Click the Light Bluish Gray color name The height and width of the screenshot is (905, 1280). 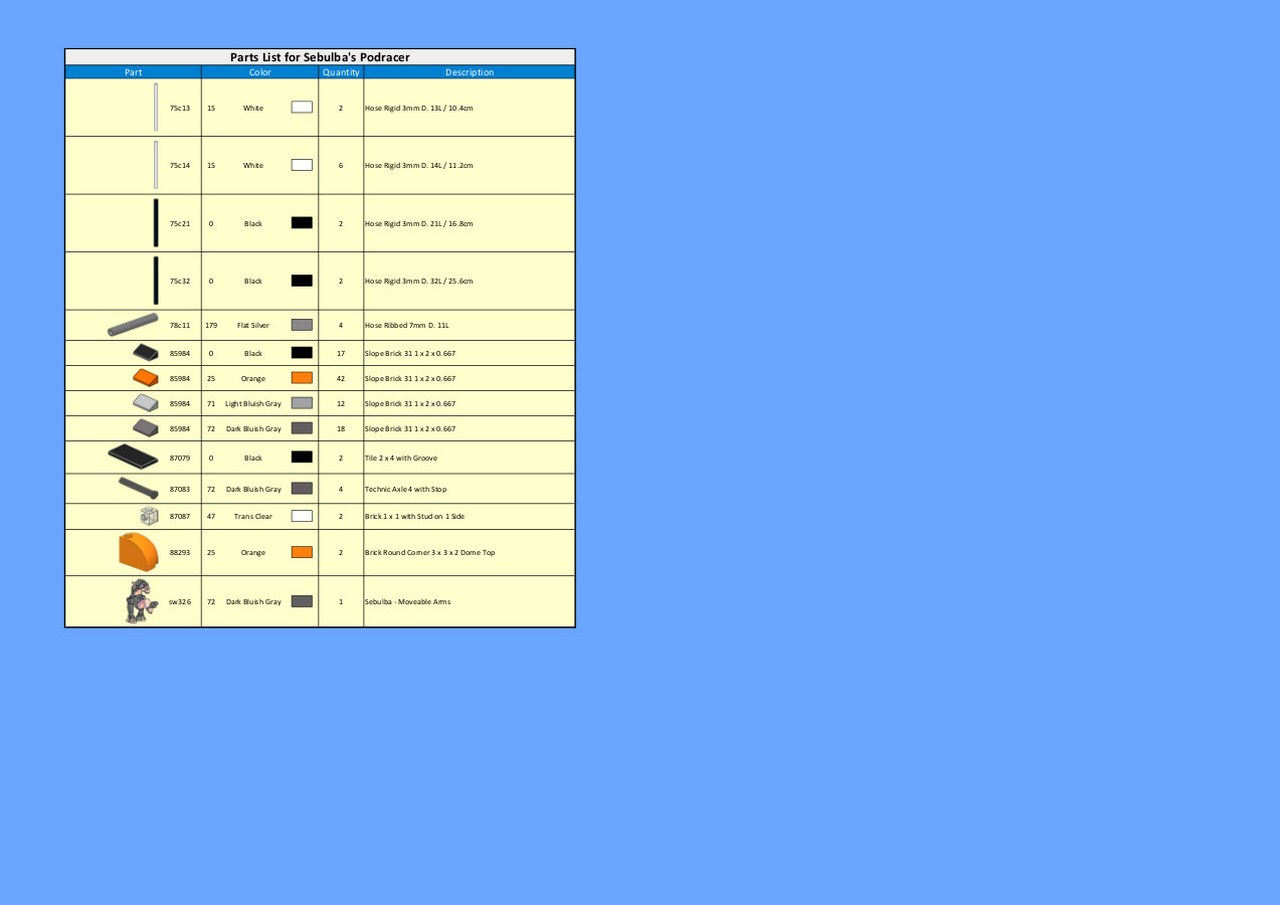pos(253,404)
